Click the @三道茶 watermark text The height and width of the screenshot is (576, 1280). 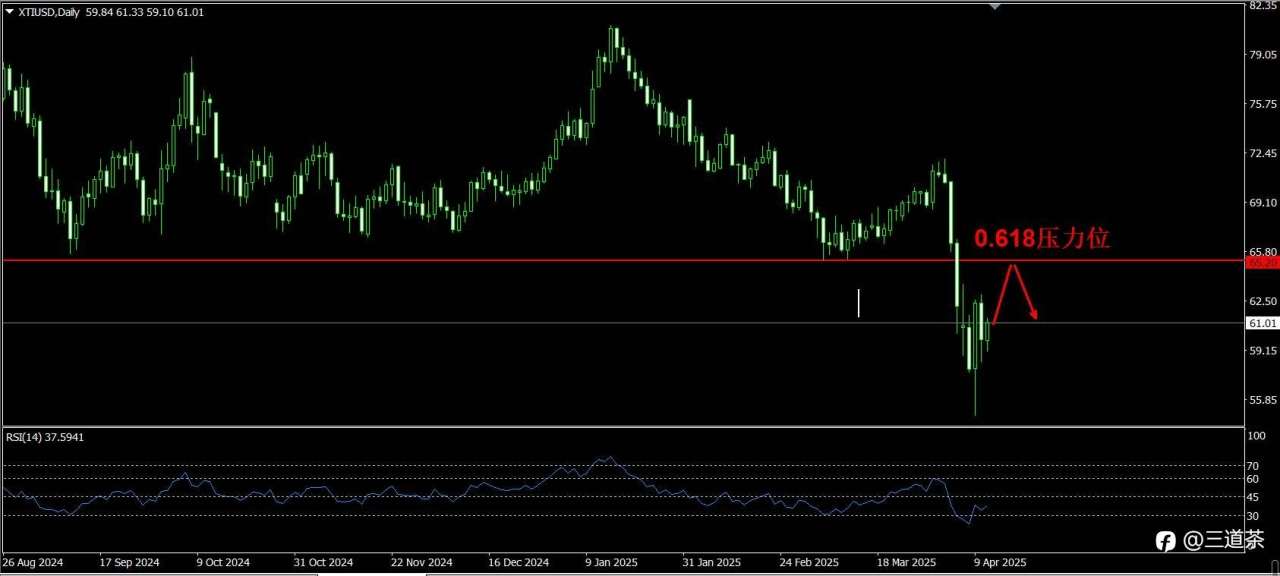tap(1222, 541)
